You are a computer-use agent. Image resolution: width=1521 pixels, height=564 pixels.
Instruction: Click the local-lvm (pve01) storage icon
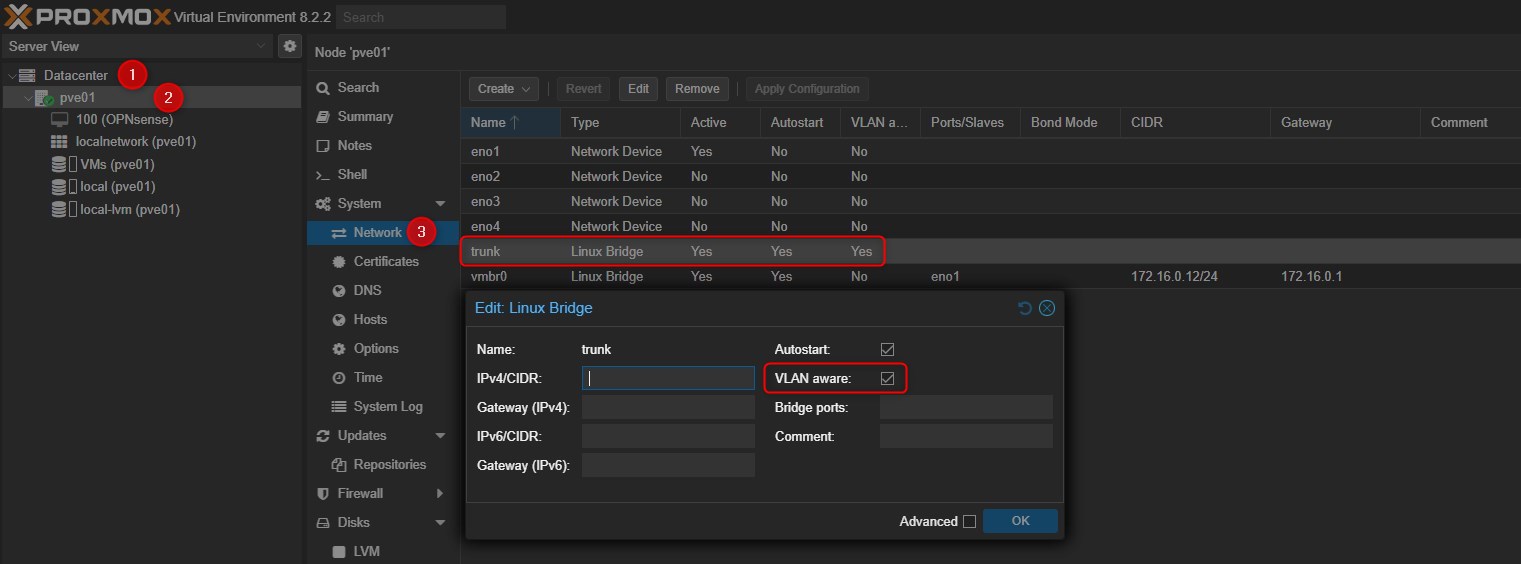(60, 210)
